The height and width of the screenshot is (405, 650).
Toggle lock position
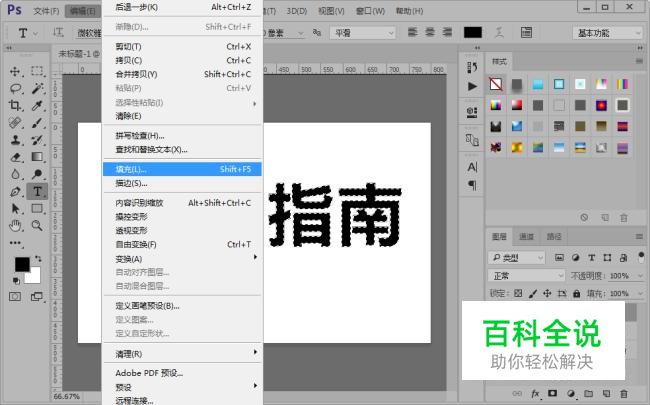[547, 293]
